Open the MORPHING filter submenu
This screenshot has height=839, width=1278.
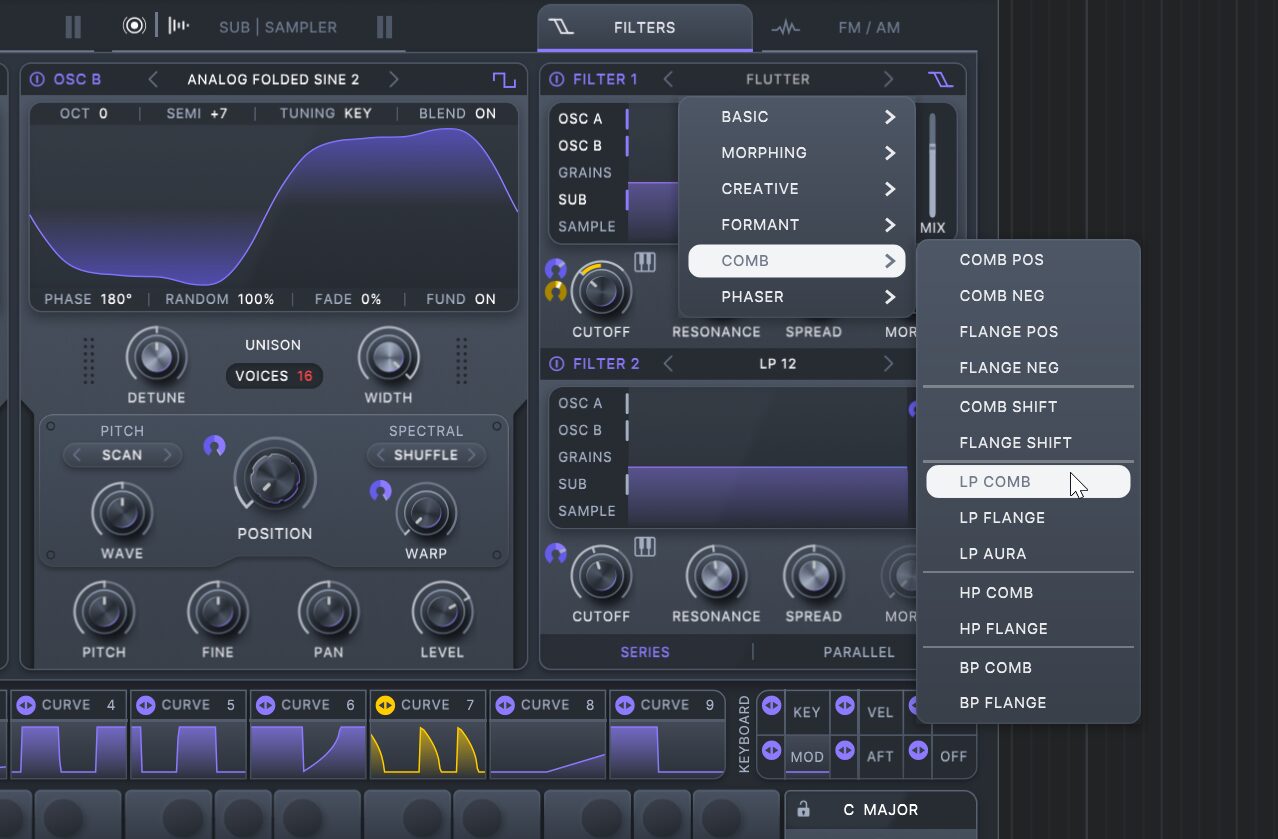pos(797,153)
